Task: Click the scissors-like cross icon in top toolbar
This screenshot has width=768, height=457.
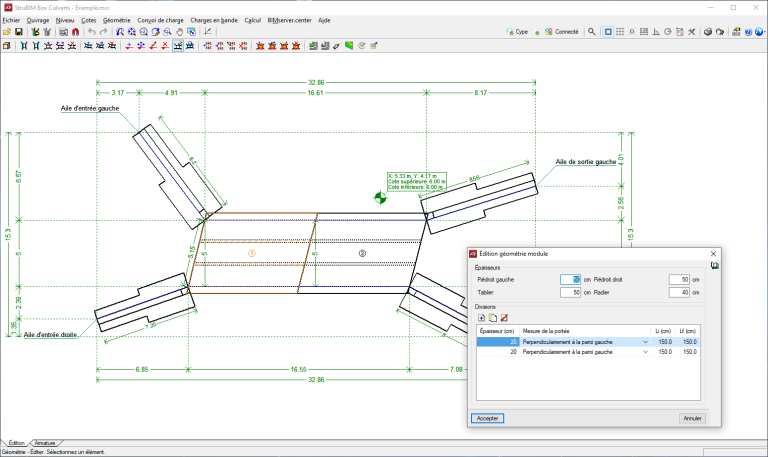Action: pos(692,32)
